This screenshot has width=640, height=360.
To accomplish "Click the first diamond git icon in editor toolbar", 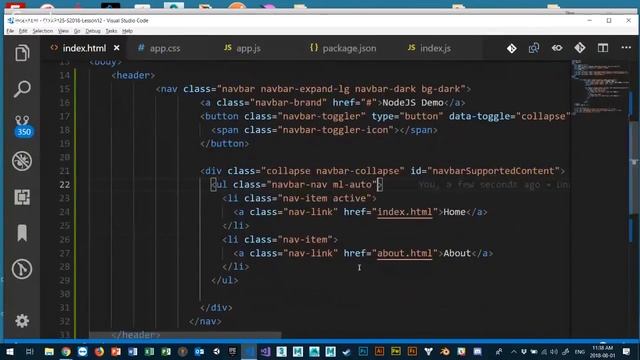I will (511, 48).
